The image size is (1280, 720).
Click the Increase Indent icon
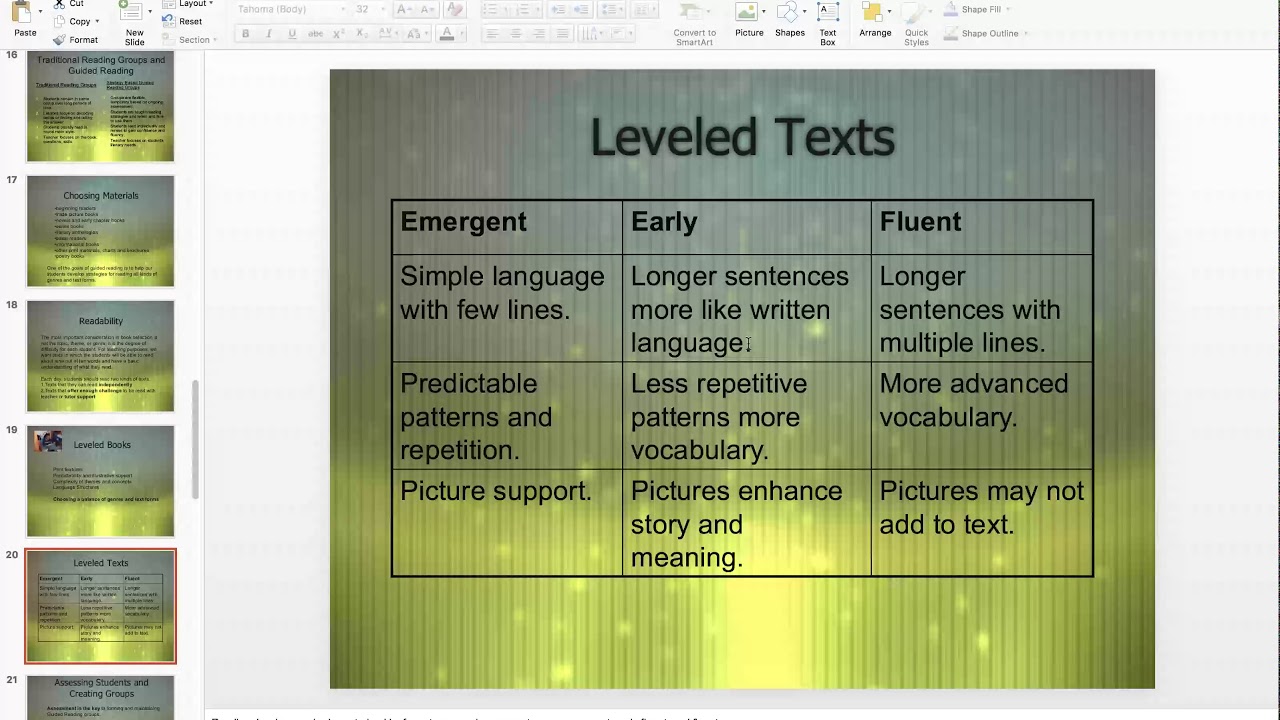(x=581, y=9)
